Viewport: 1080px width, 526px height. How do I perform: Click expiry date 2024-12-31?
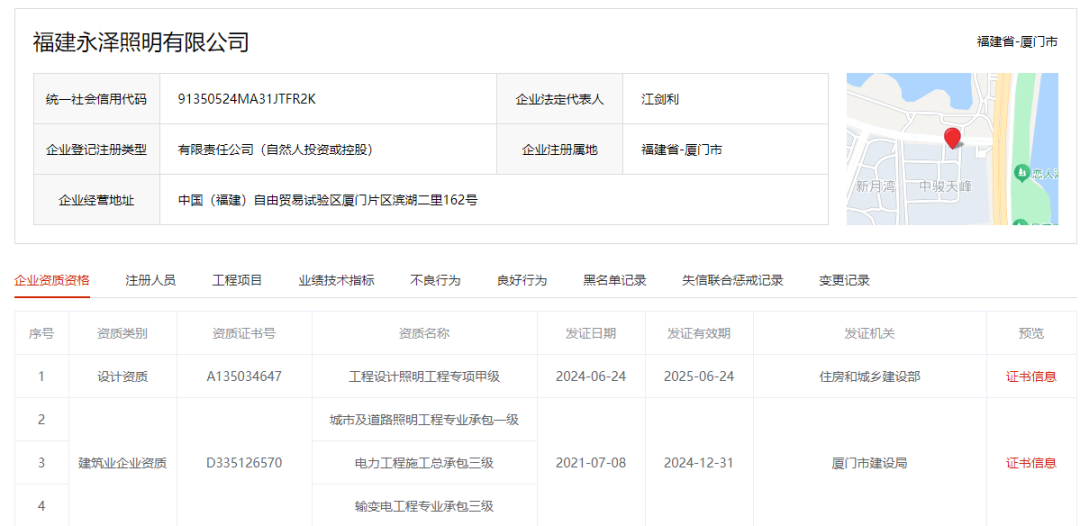click(x=699, y=463)
